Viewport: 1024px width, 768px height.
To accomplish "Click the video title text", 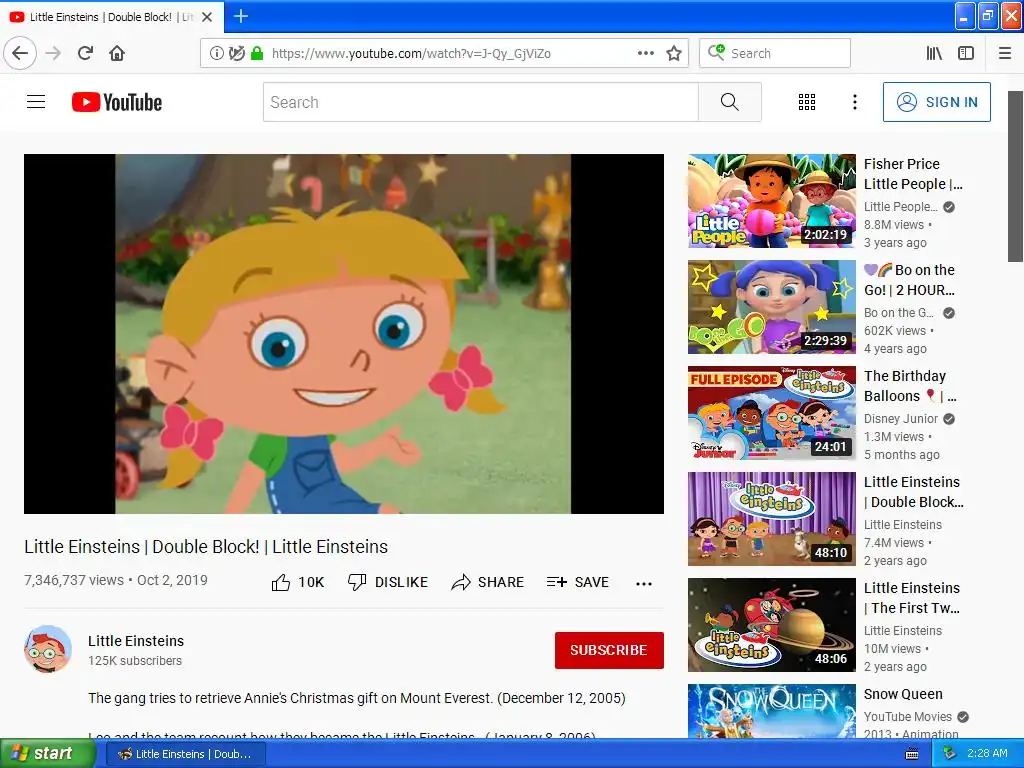I will coord(206,547).
